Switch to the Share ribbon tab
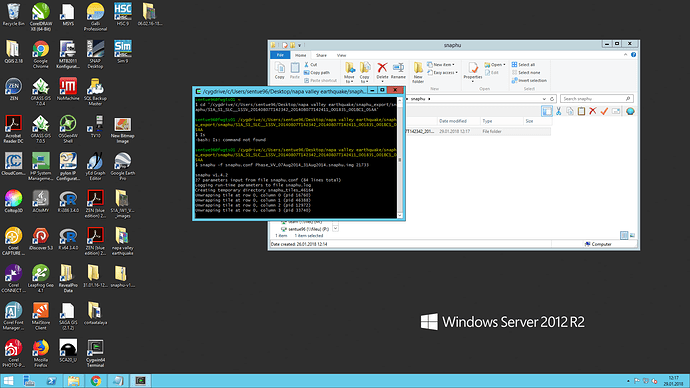Viewport: 690px width, 388px height. (321, 55)
